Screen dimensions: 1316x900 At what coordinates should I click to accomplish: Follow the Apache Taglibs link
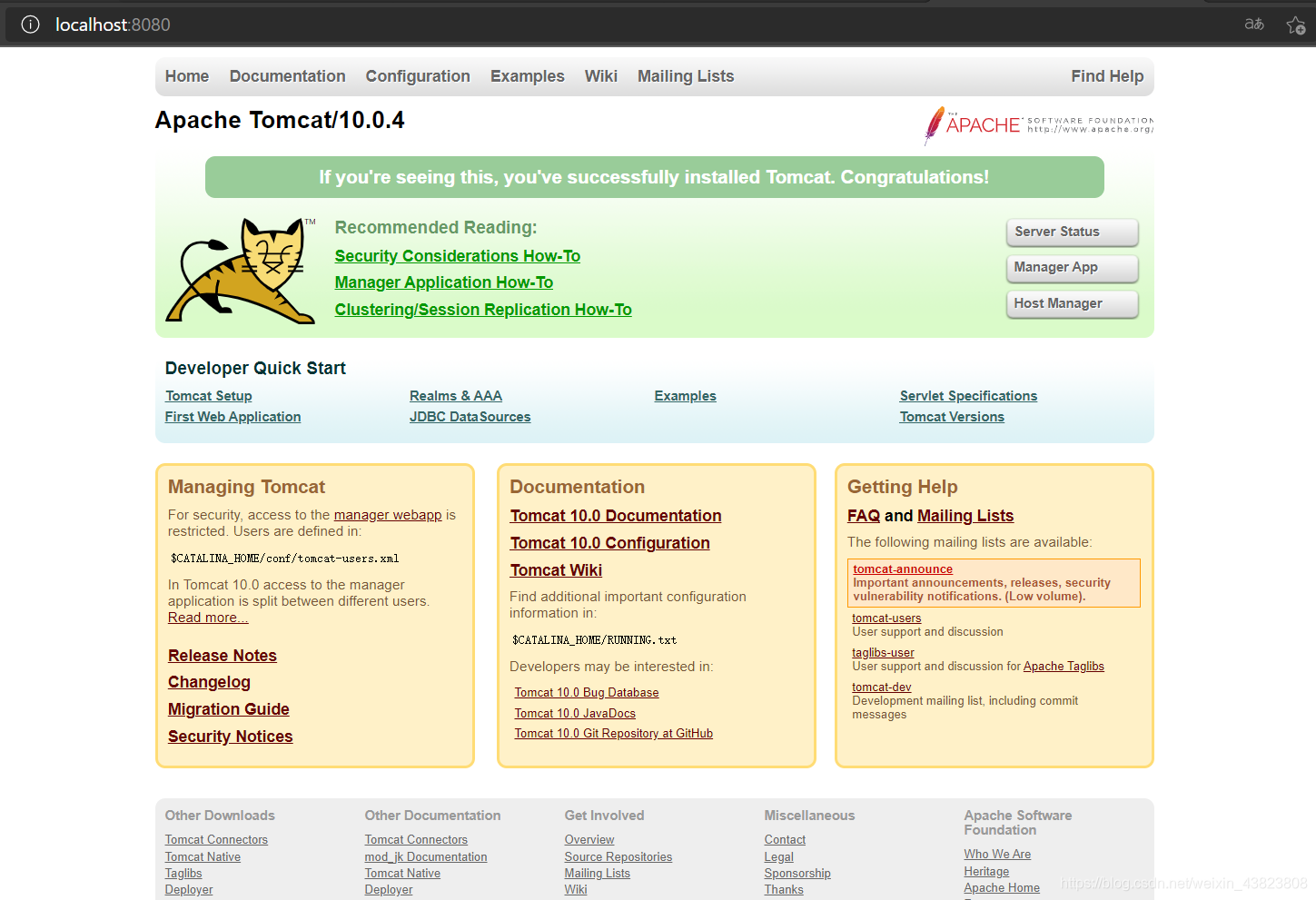1064,667
